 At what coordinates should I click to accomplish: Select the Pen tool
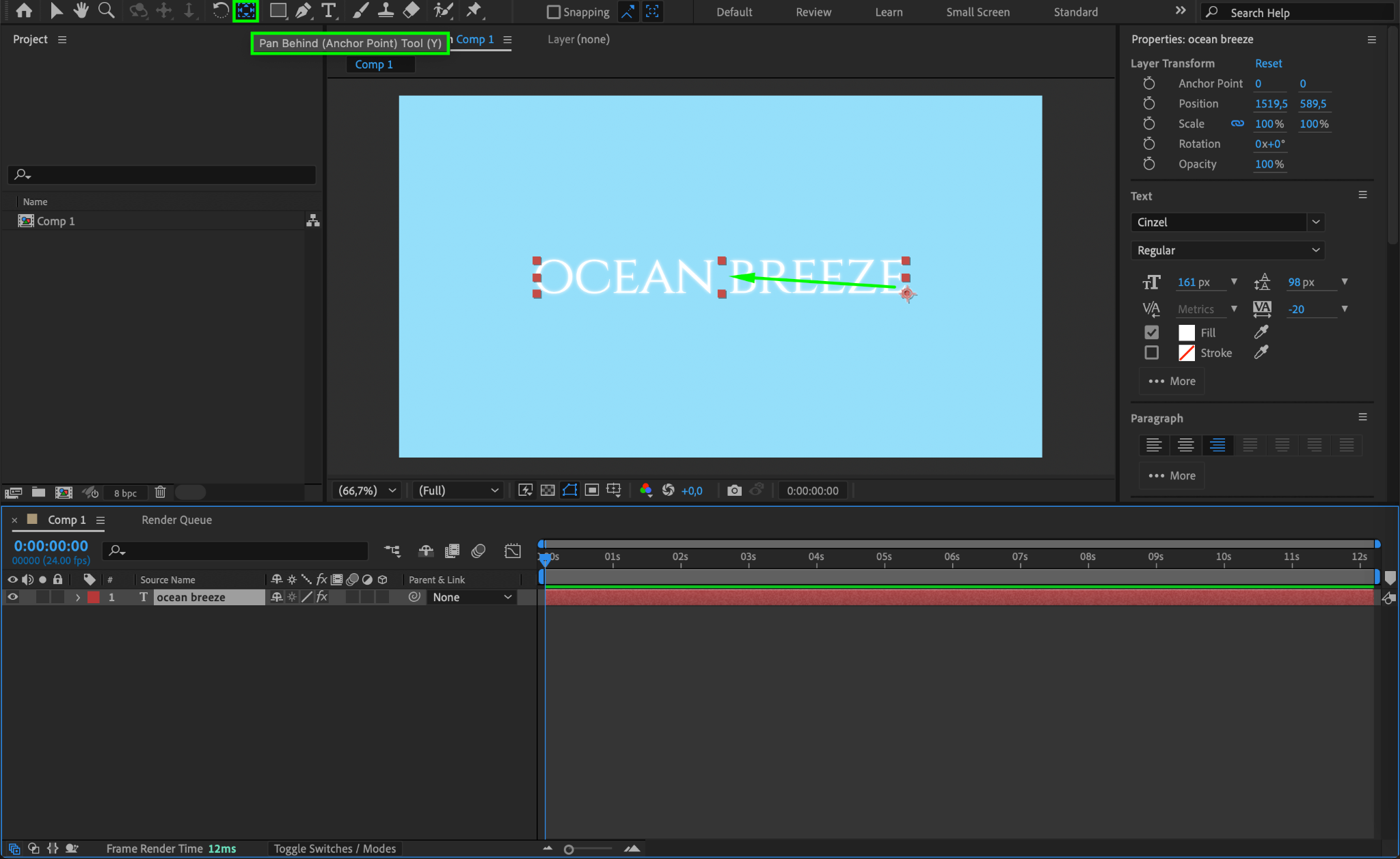pyautogui.click(x=303, y=10)
